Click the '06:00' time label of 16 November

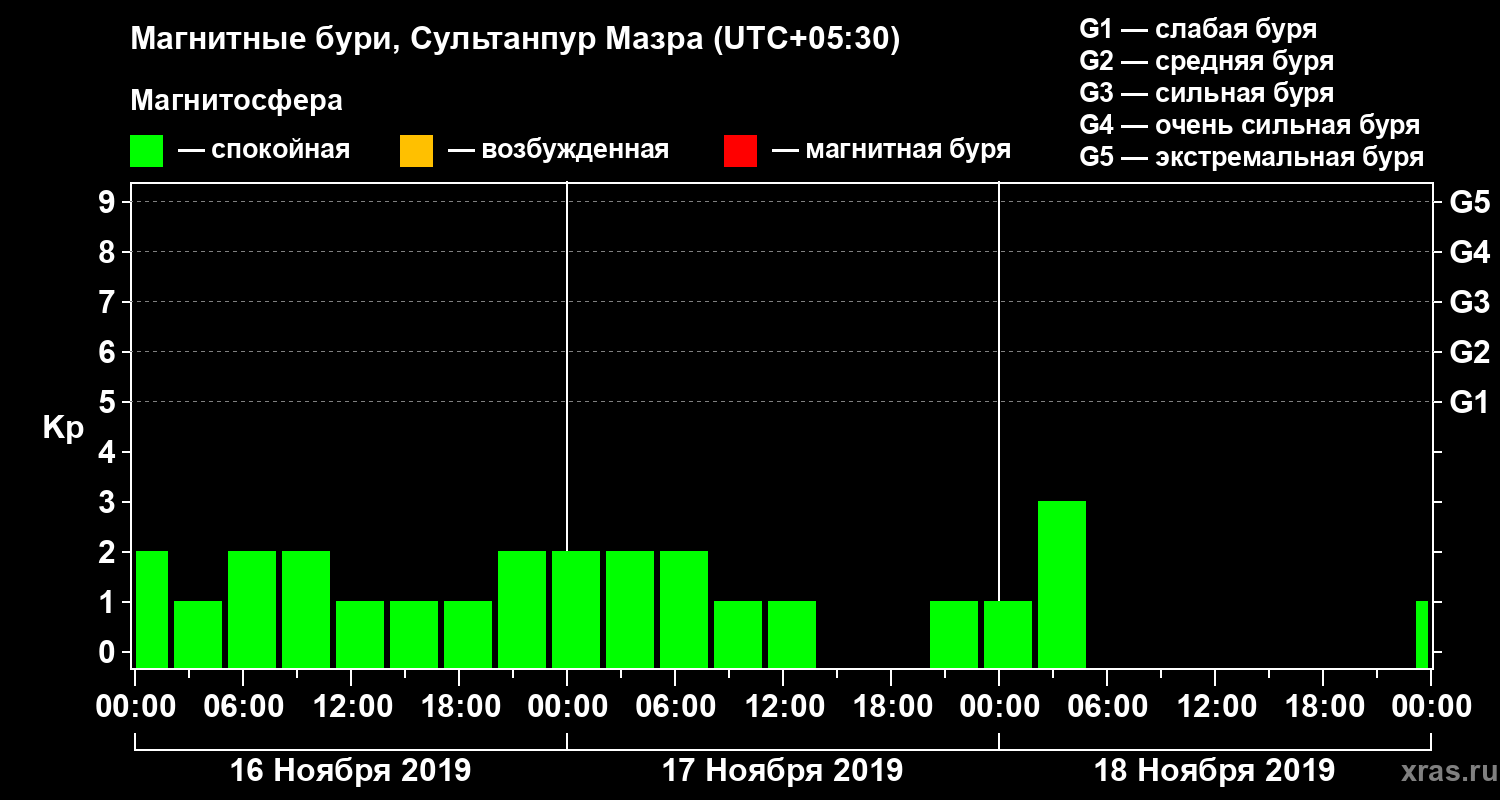click(x=243, y=706)
